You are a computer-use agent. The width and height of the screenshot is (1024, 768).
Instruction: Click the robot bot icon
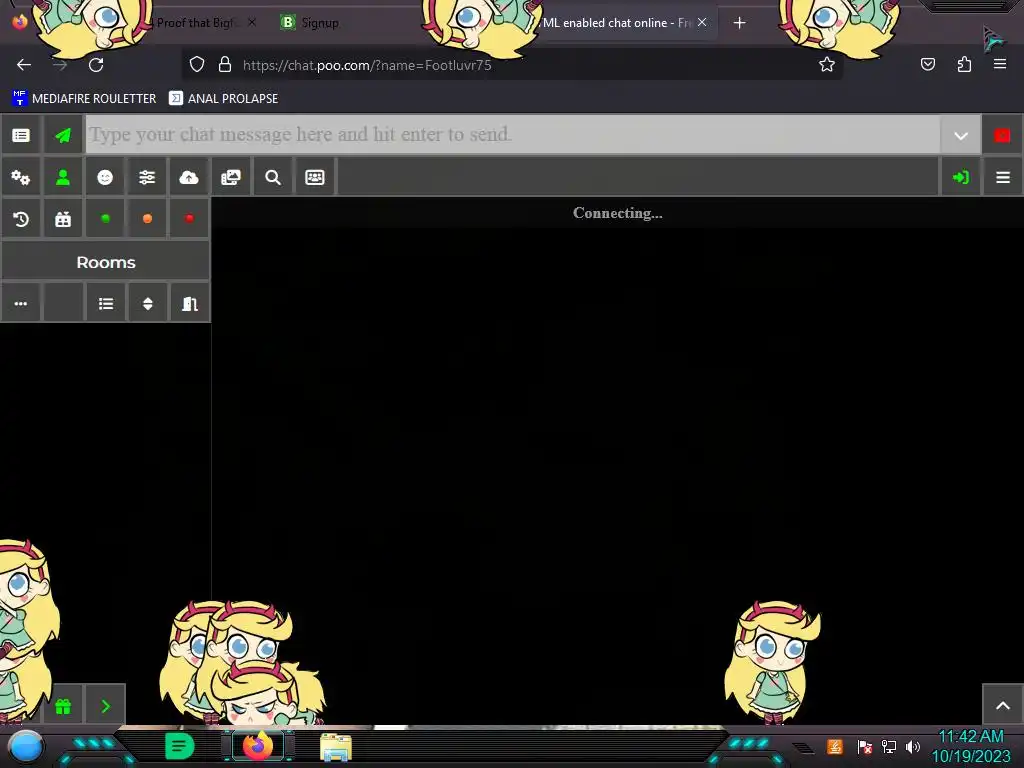[63, 219]
